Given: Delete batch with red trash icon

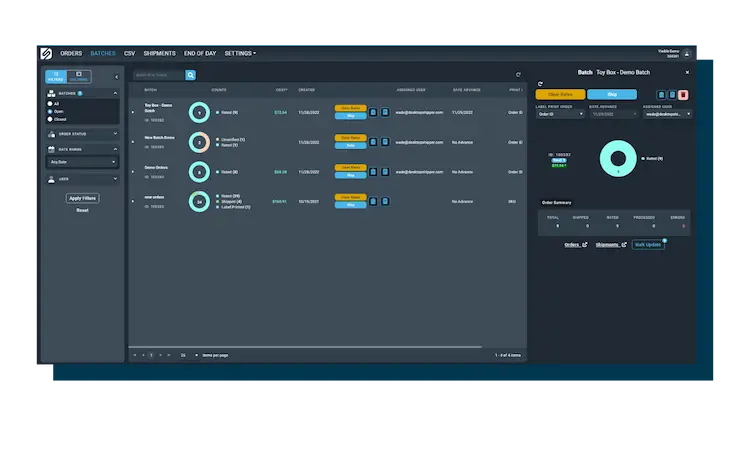Looking at the screenshot, I should click(683, 95).
